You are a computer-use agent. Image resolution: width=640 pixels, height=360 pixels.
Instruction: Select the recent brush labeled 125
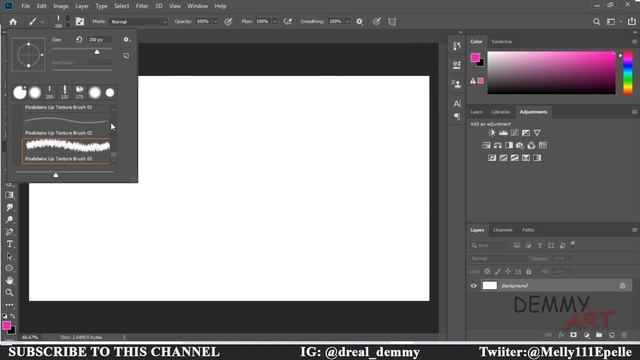[64, 93]
